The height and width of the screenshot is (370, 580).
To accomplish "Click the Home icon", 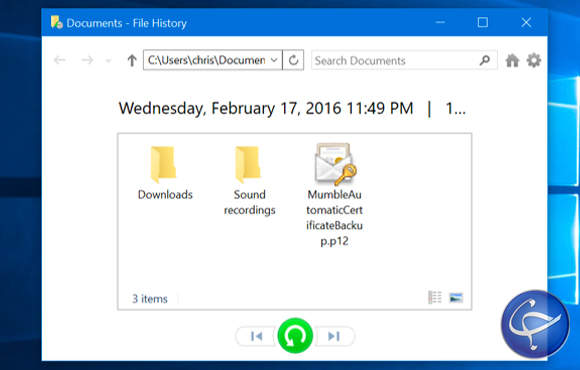I will pyautogui.click(x=512, y=60).
